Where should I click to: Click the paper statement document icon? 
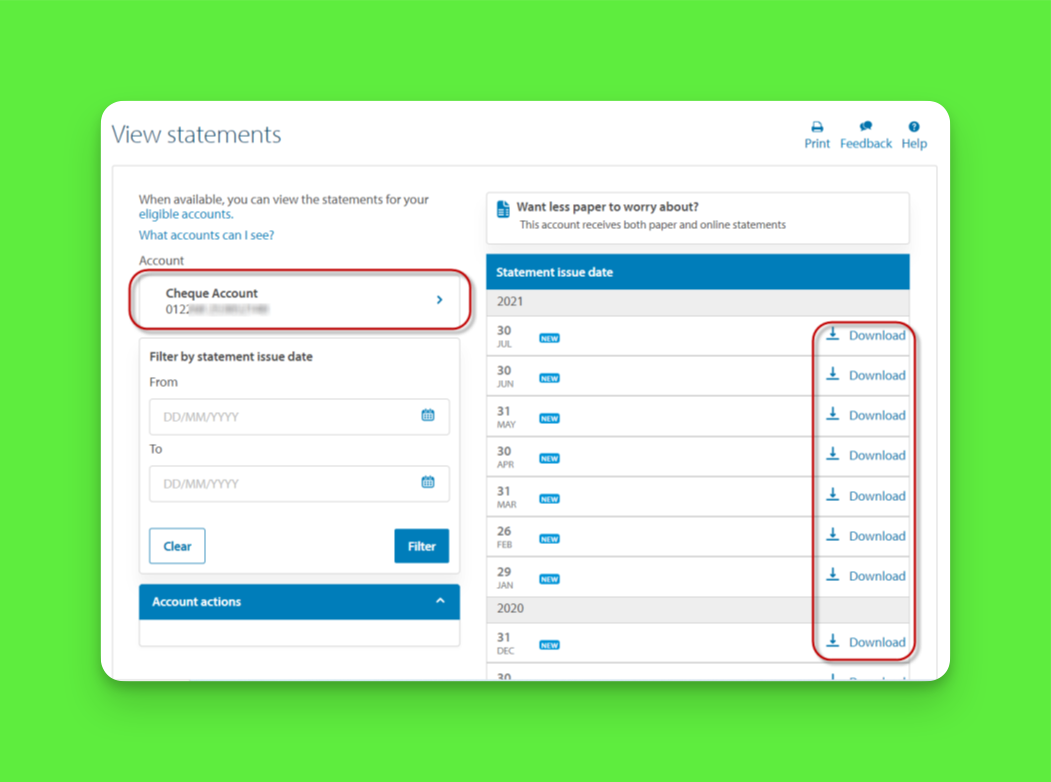point(503,209)
